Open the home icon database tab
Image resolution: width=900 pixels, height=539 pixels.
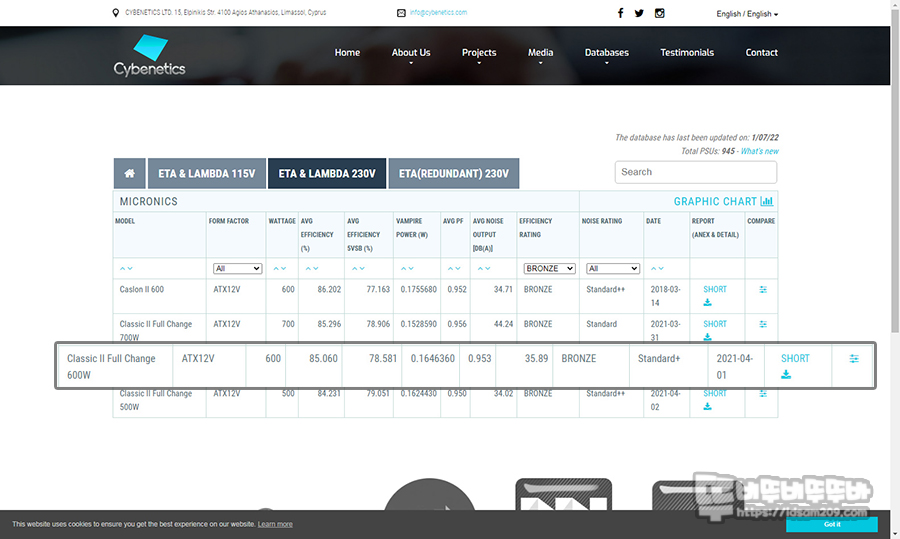[x=130, y=173]
